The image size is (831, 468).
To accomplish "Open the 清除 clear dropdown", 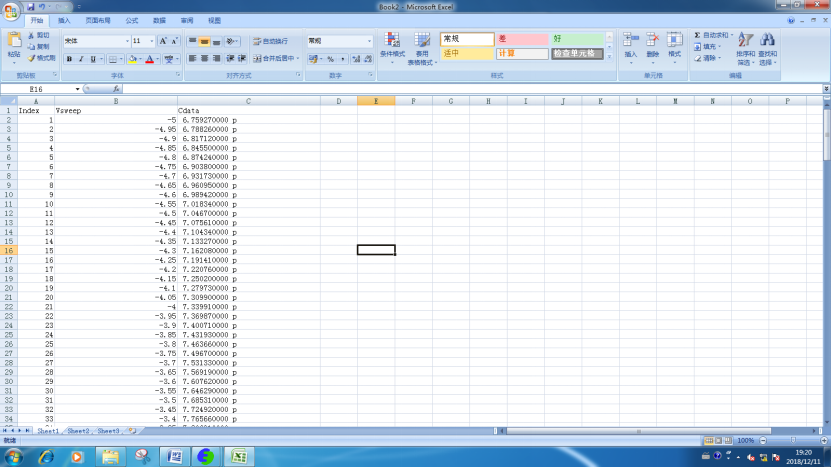I will click(x=720, y=58).
